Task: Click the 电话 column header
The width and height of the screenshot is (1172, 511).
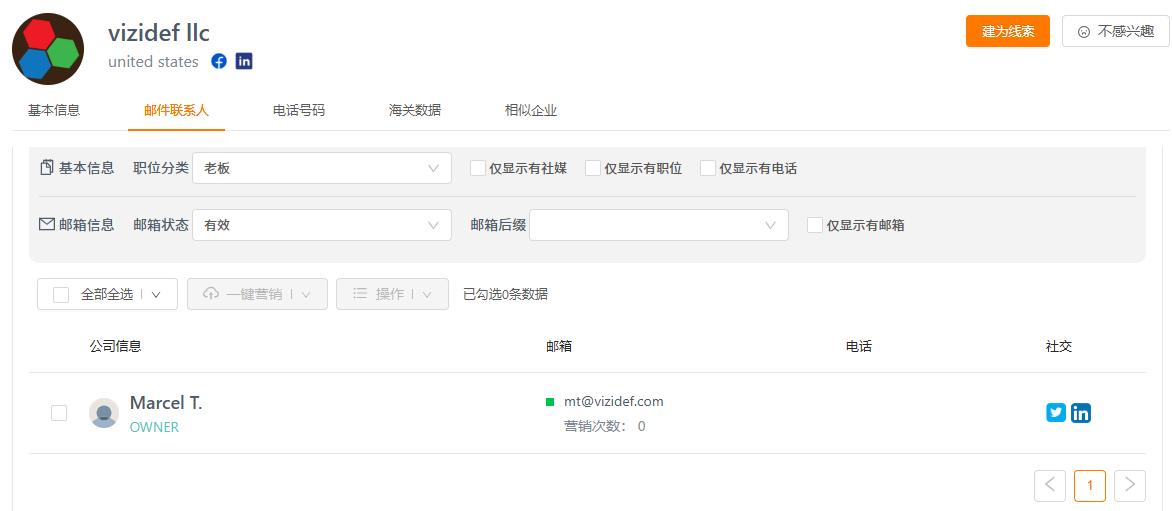Action: pyautogui.click(x=859, y=347)
